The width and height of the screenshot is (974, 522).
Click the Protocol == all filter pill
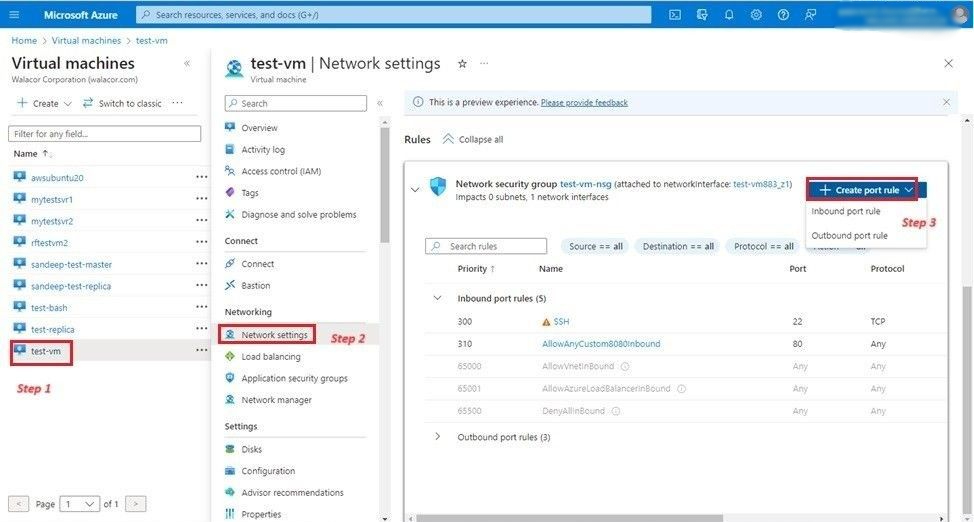pos(764,246)
